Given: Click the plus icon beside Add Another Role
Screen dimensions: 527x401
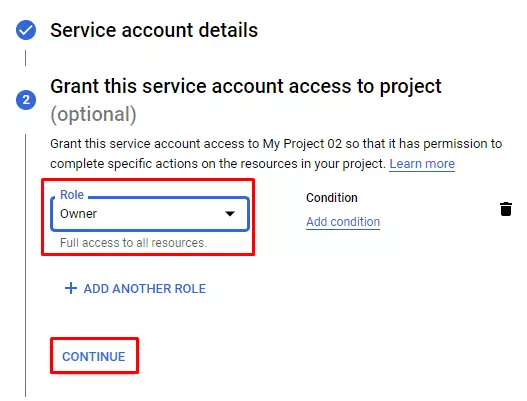Looking at the screenshot, I should 71,288.
